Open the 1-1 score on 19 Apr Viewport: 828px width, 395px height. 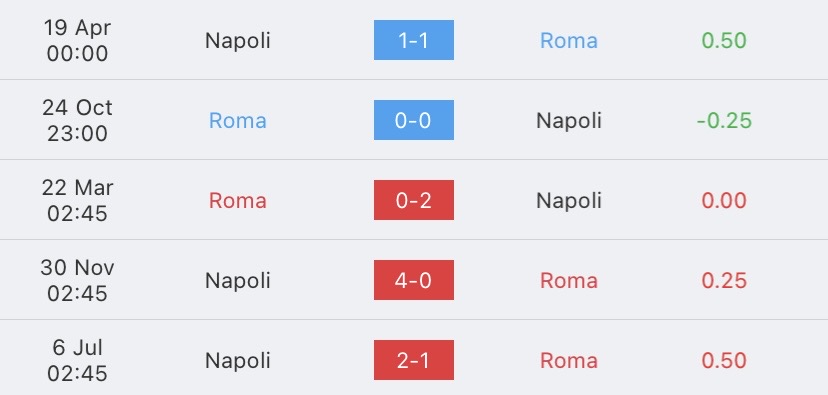point(413,40)
